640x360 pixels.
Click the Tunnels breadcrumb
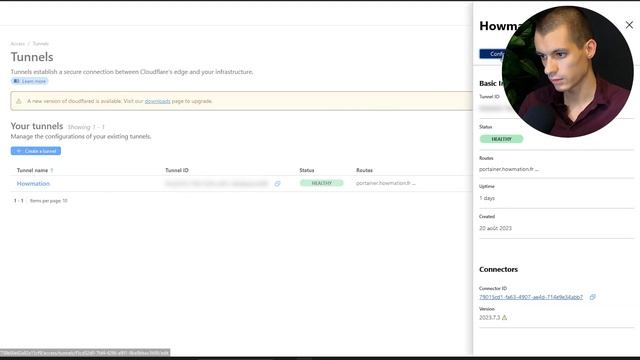click(41, 44)
